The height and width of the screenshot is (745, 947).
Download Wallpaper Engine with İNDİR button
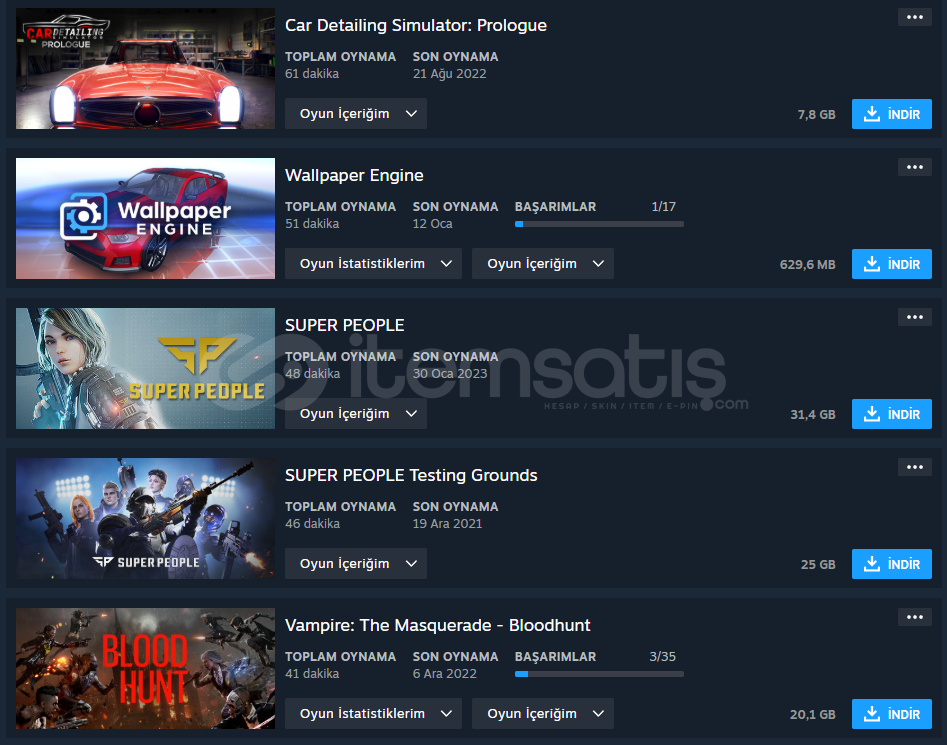pos(891,264)
